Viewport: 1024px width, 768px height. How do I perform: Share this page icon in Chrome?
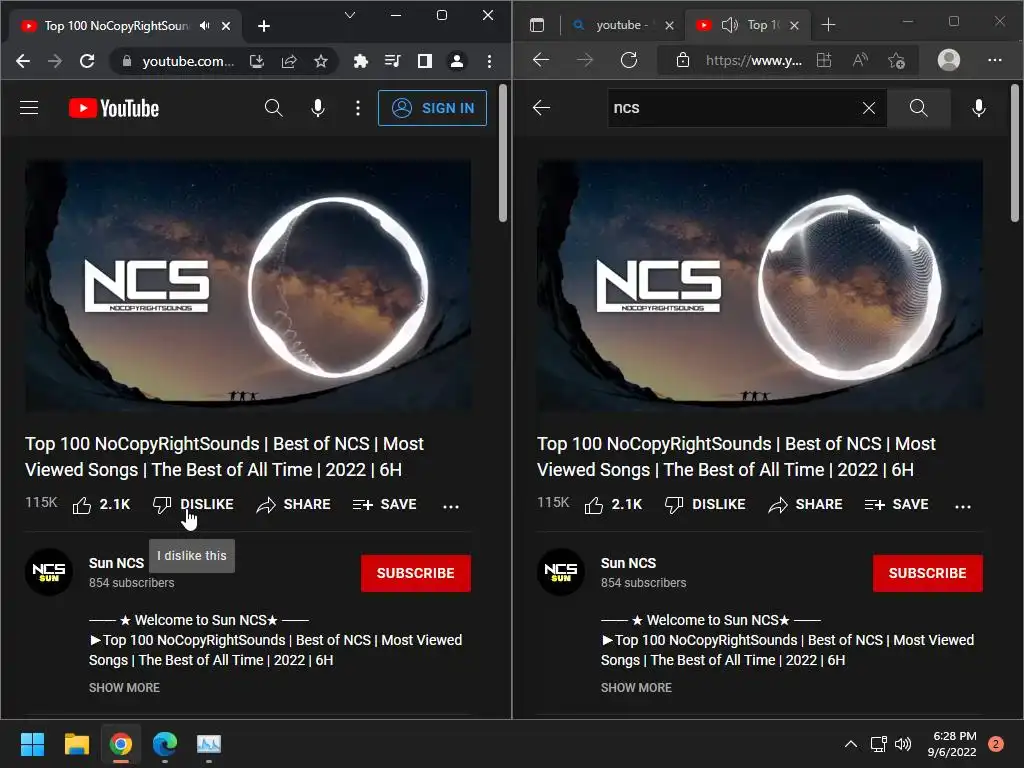(x=289, y=61)
